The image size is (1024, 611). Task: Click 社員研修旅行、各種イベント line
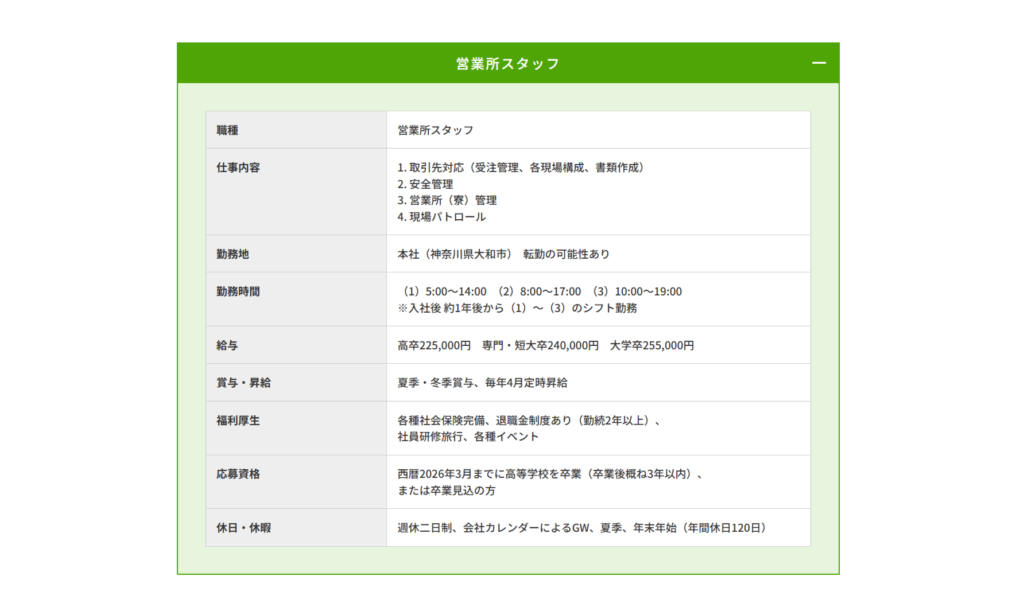468,437
